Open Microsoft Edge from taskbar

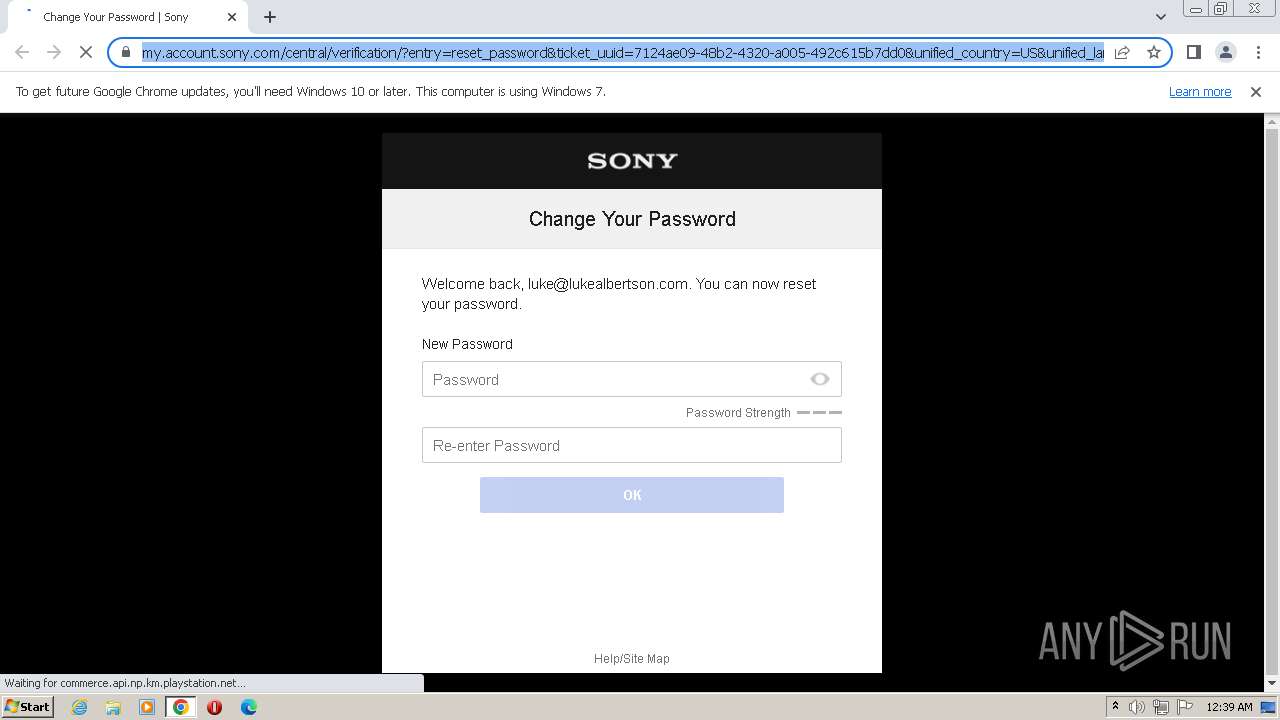pyautogui.click(x=248, y=707)
